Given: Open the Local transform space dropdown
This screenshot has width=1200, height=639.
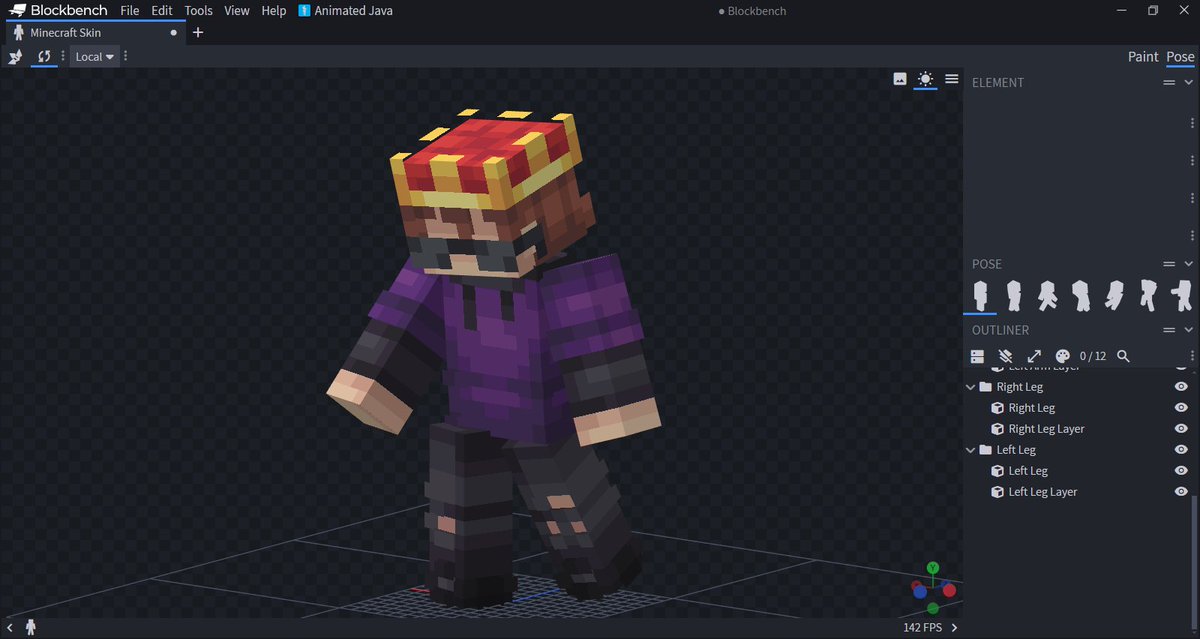Looking at the screenshot, I should (94, 57).
